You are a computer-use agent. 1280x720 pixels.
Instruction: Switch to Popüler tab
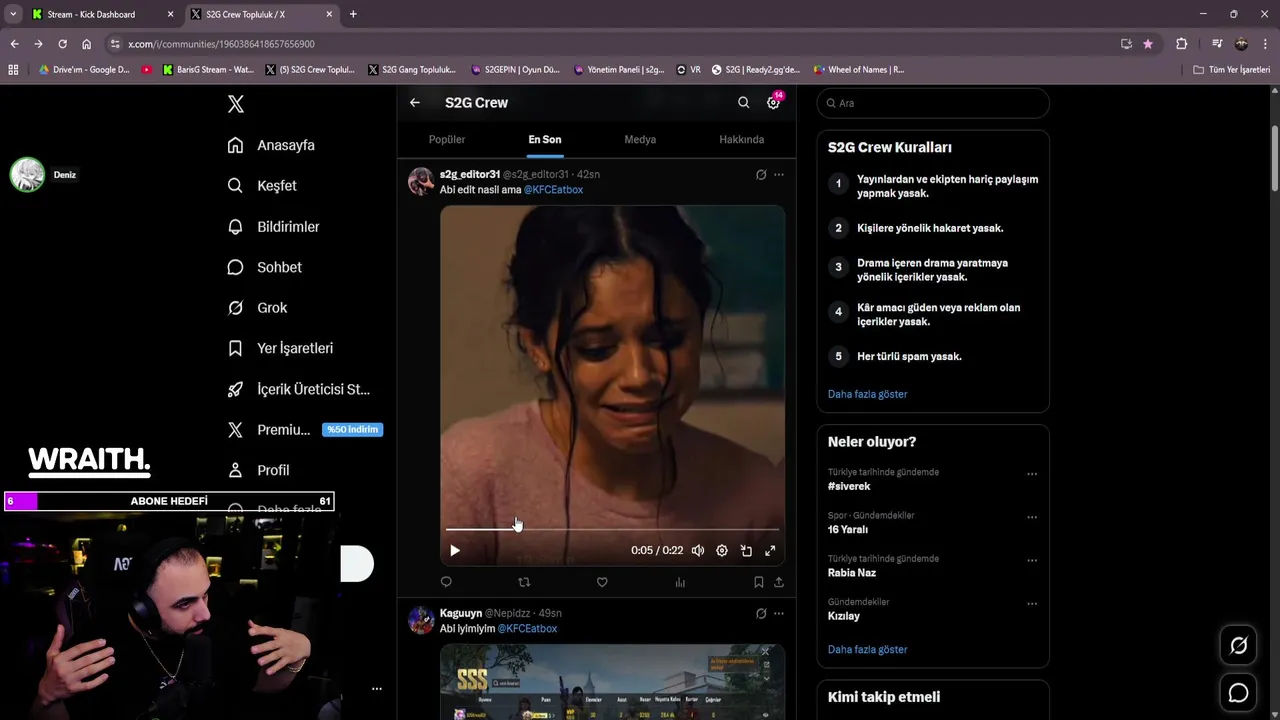coord(447,139)
